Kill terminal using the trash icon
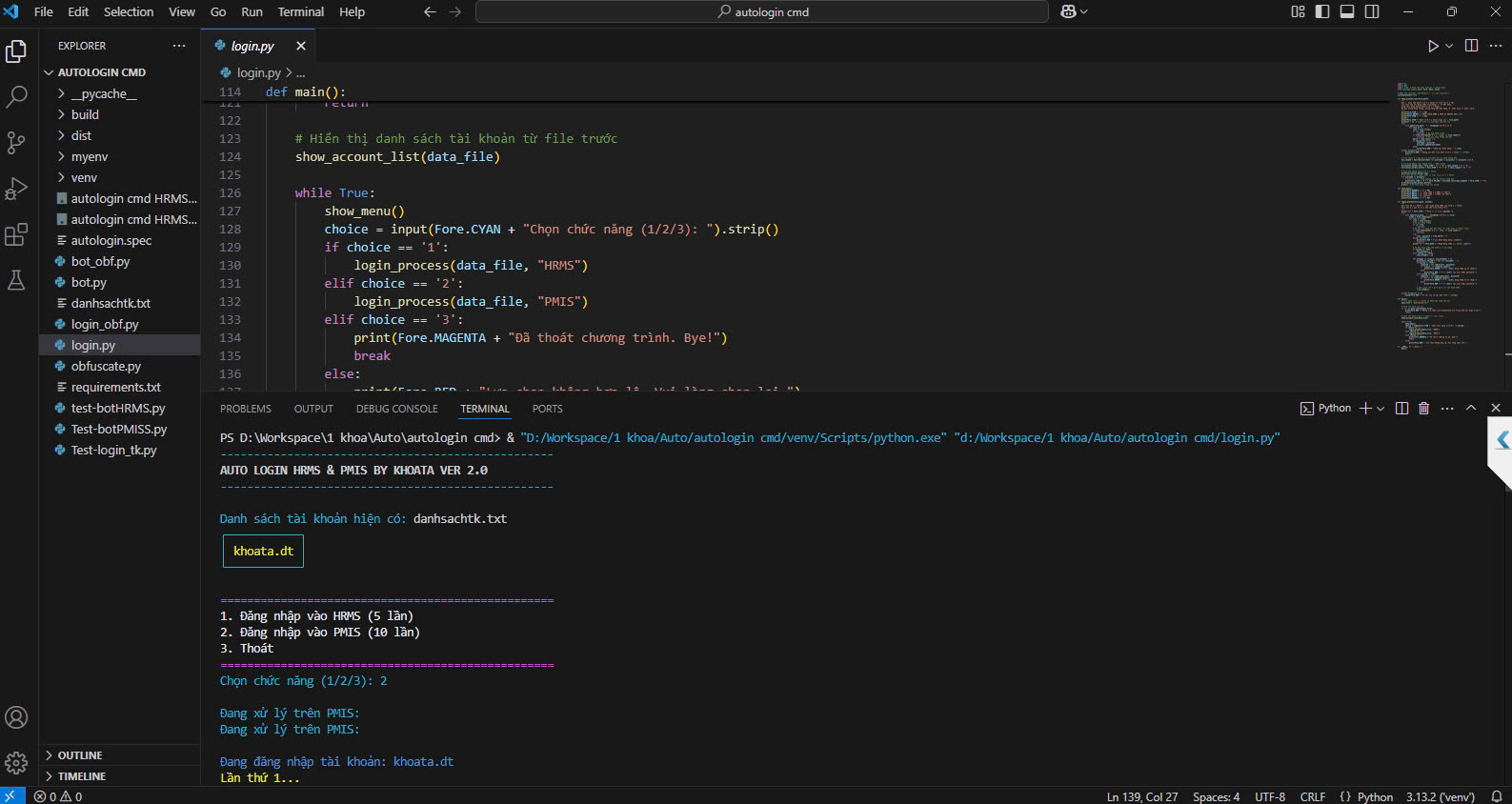 [1423, 408]
